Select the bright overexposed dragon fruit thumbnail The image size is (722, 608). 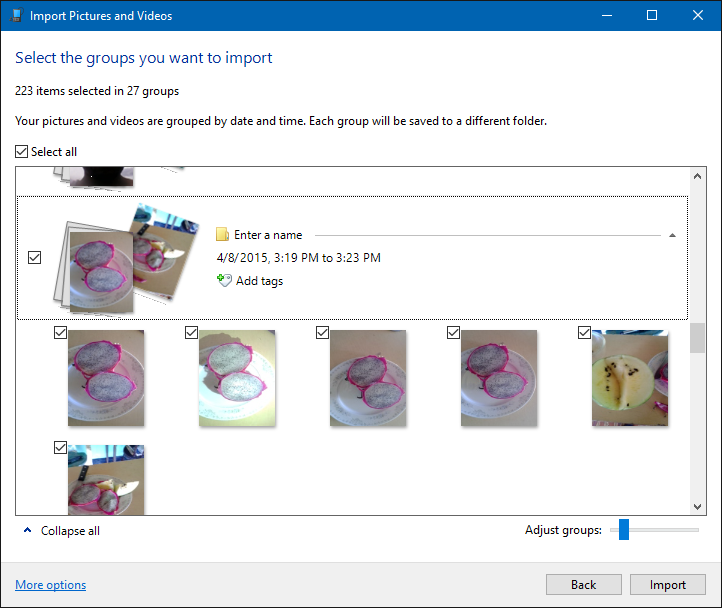[x=237, y=378]
